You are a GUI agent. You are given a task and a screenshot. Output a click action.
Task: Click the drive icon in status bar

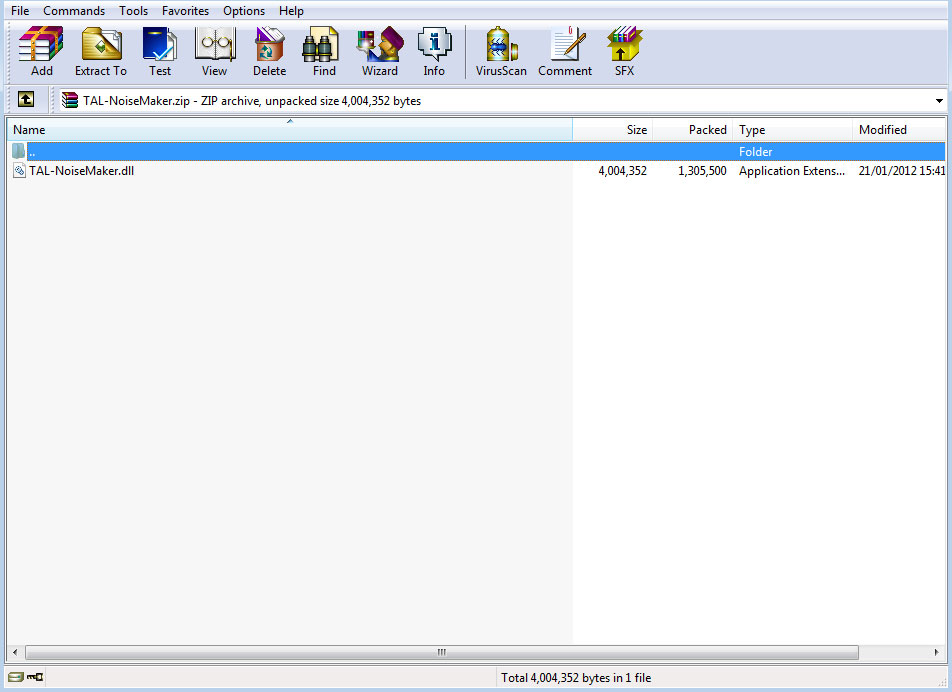pyautogui.click(x=16, y=677)
